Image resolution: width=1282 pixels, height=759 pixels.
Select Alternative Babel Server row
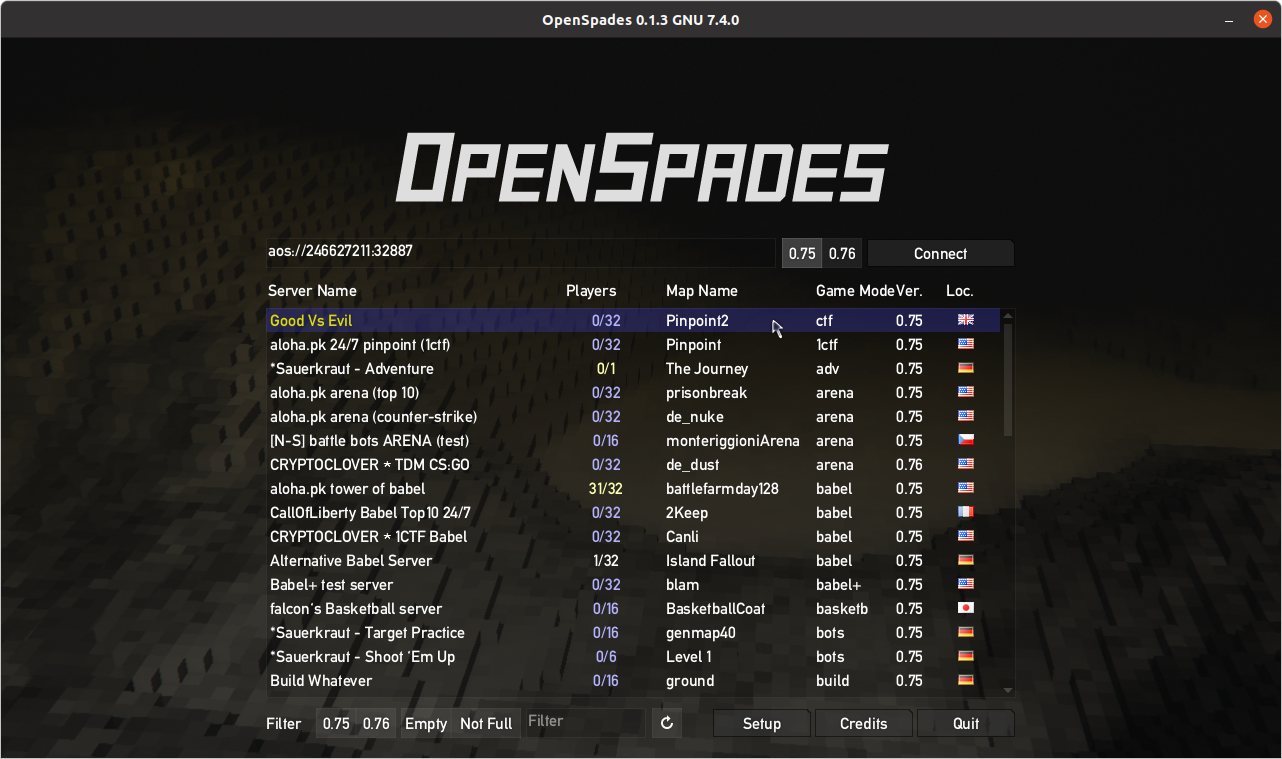click(633, 560)
